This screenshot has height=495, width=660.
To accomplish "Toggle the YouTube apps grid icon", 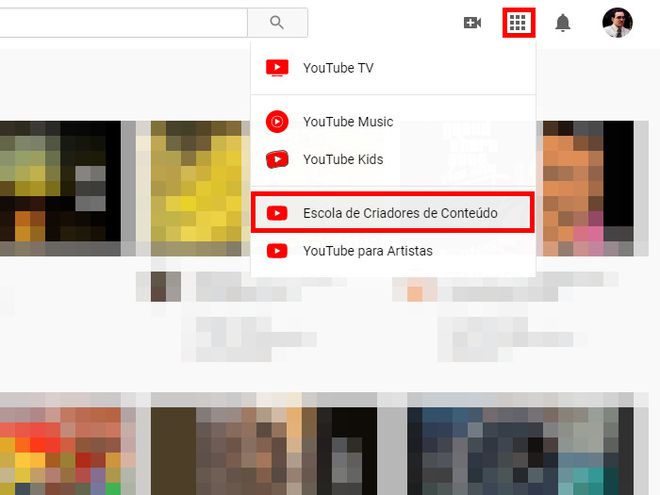I will click(x=519, y=22).
